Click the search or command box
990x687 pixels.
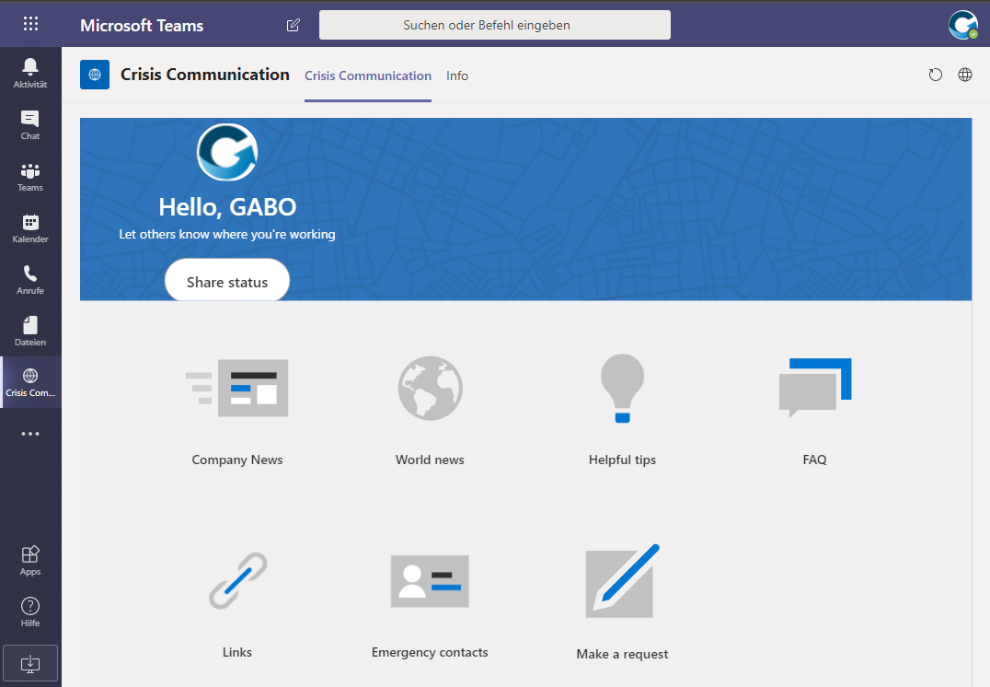tap(494, 25)
